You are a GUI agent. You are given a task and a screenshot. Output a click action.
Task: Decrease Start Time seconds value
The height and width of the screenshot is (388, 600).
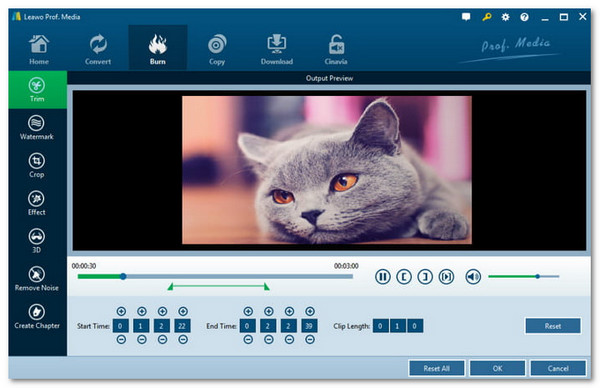pos(162,339)
